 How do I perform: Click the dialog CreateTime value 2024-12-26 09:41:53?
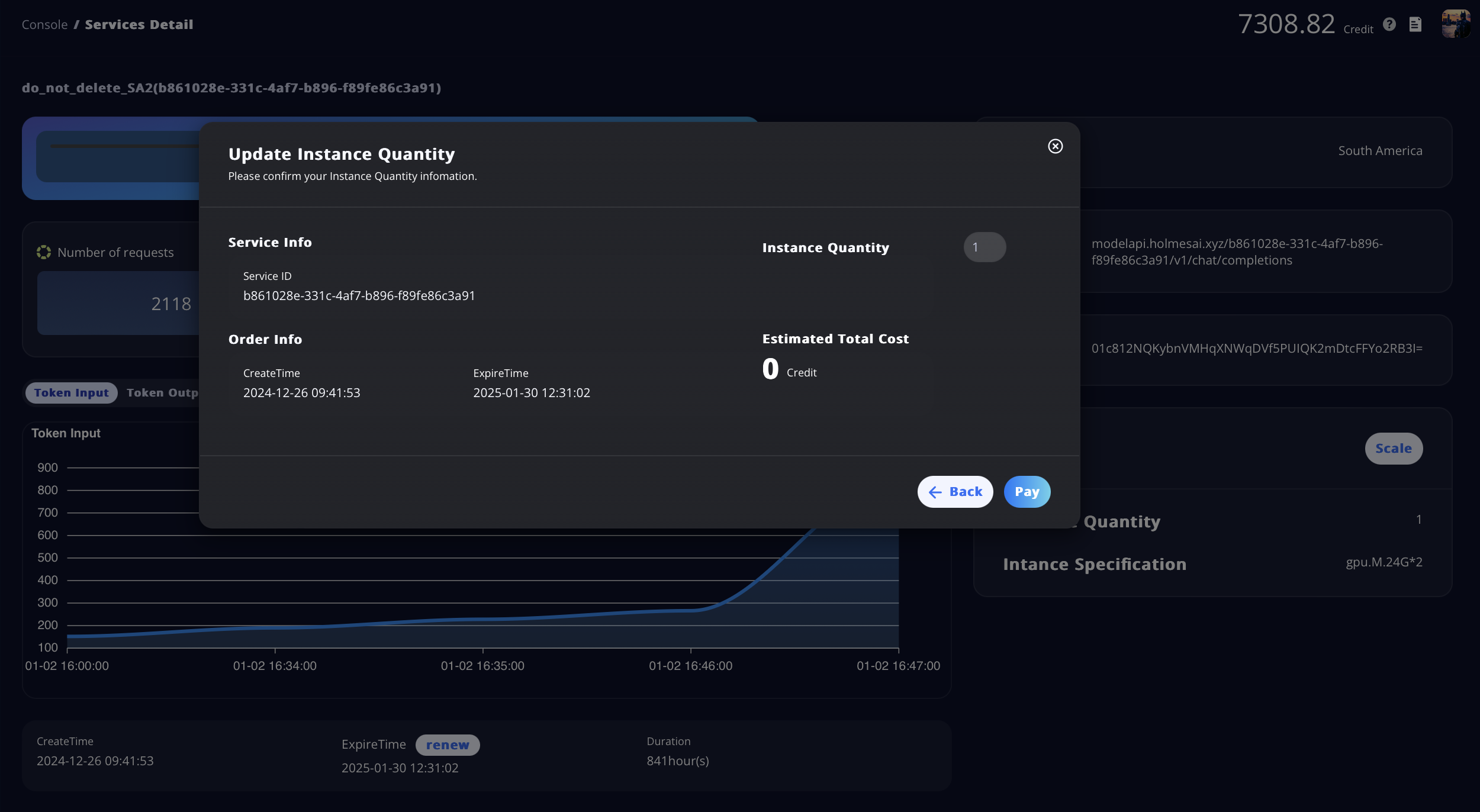(302, 393)
